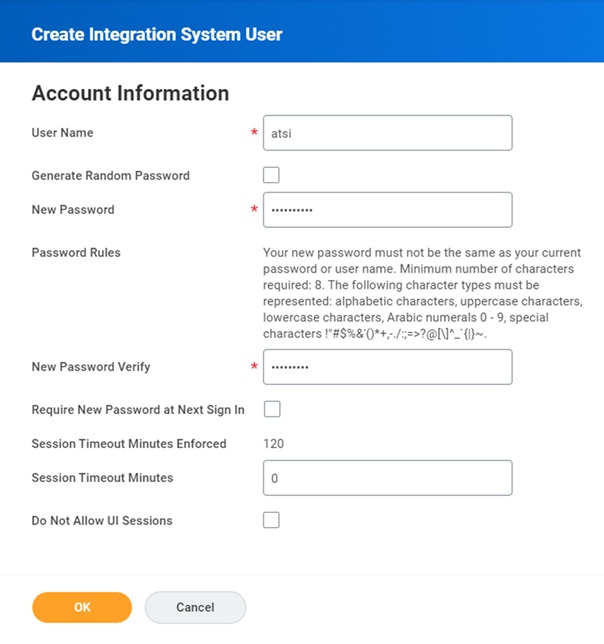Viewport: 604px width, 644px height.
Task: Click the Account Information heading
Action: [131, 93]
